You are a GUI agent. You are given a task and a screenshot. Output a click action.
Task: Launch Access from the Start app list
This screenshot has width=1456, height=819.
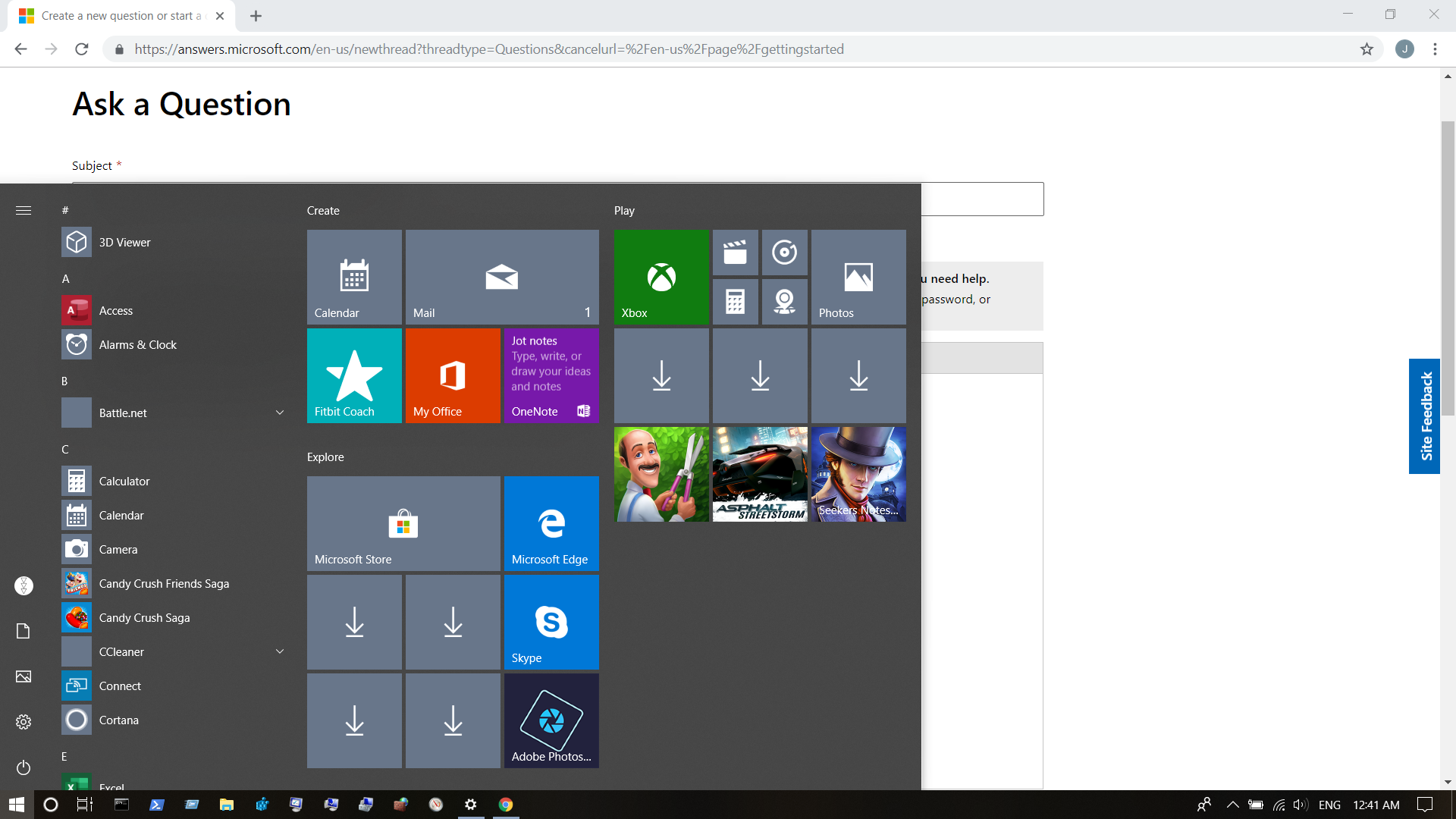173,311
